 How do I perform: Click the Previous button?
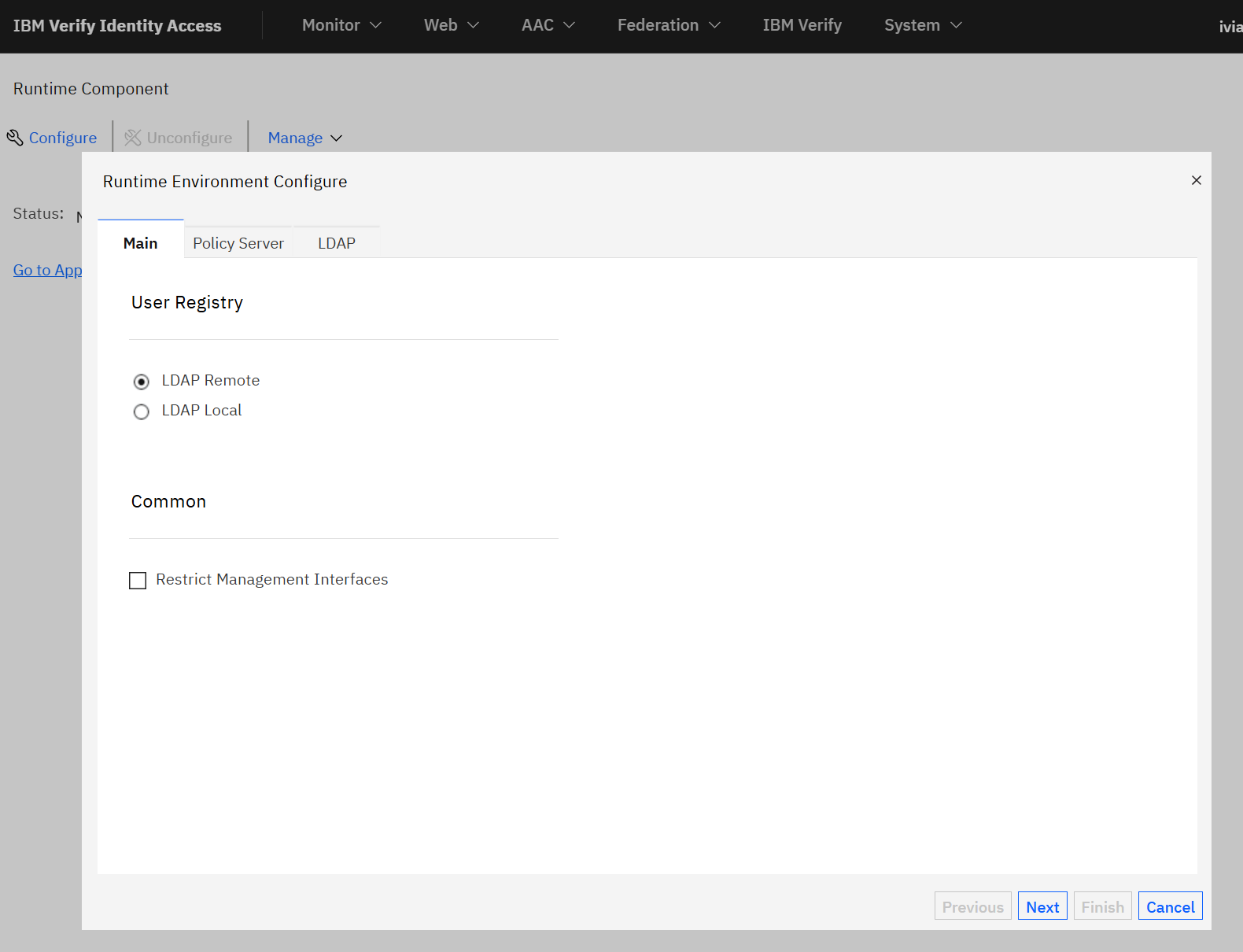(972, 906)
